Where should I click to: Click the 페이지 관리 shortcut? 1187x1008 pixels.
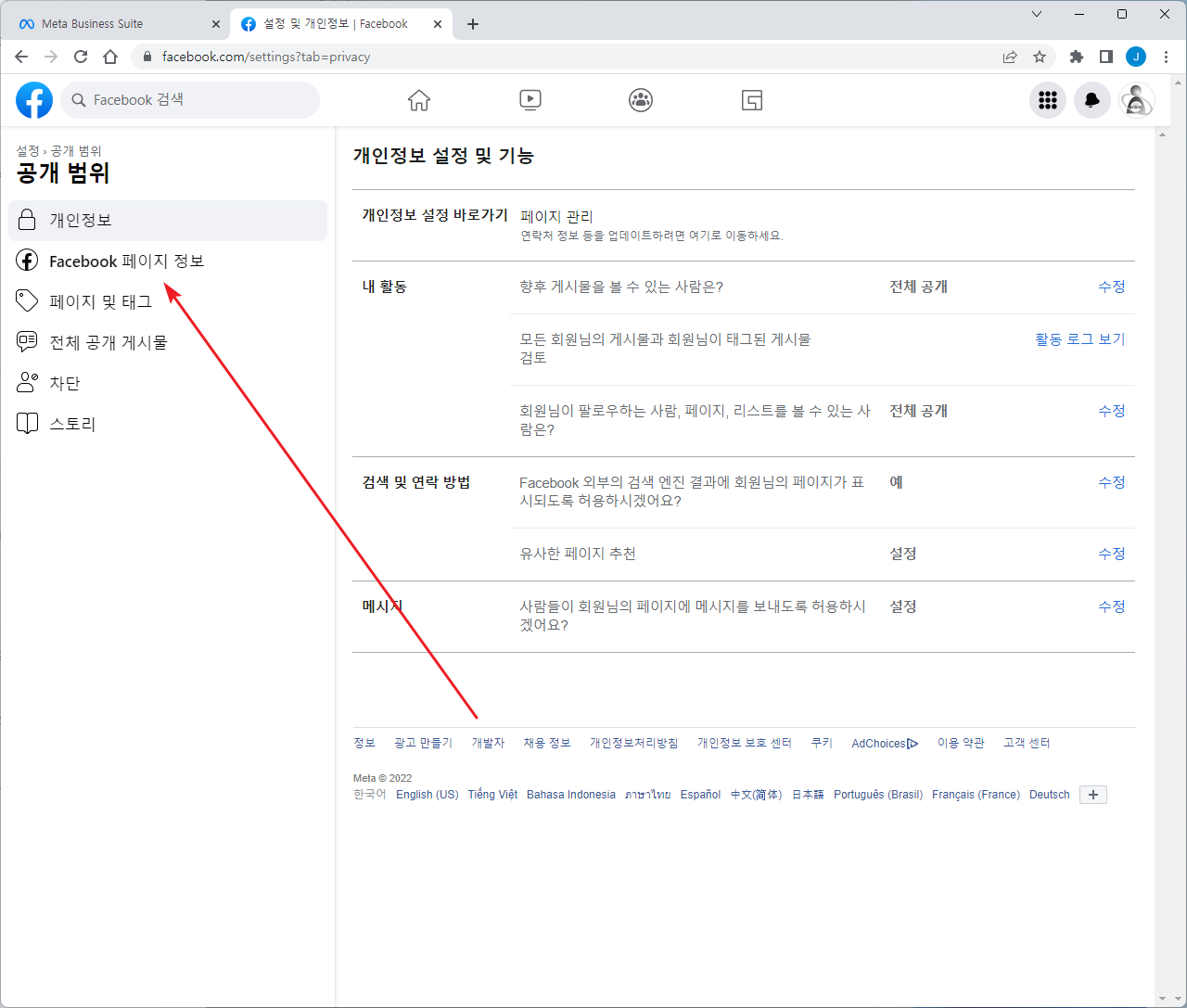point(556,216)
